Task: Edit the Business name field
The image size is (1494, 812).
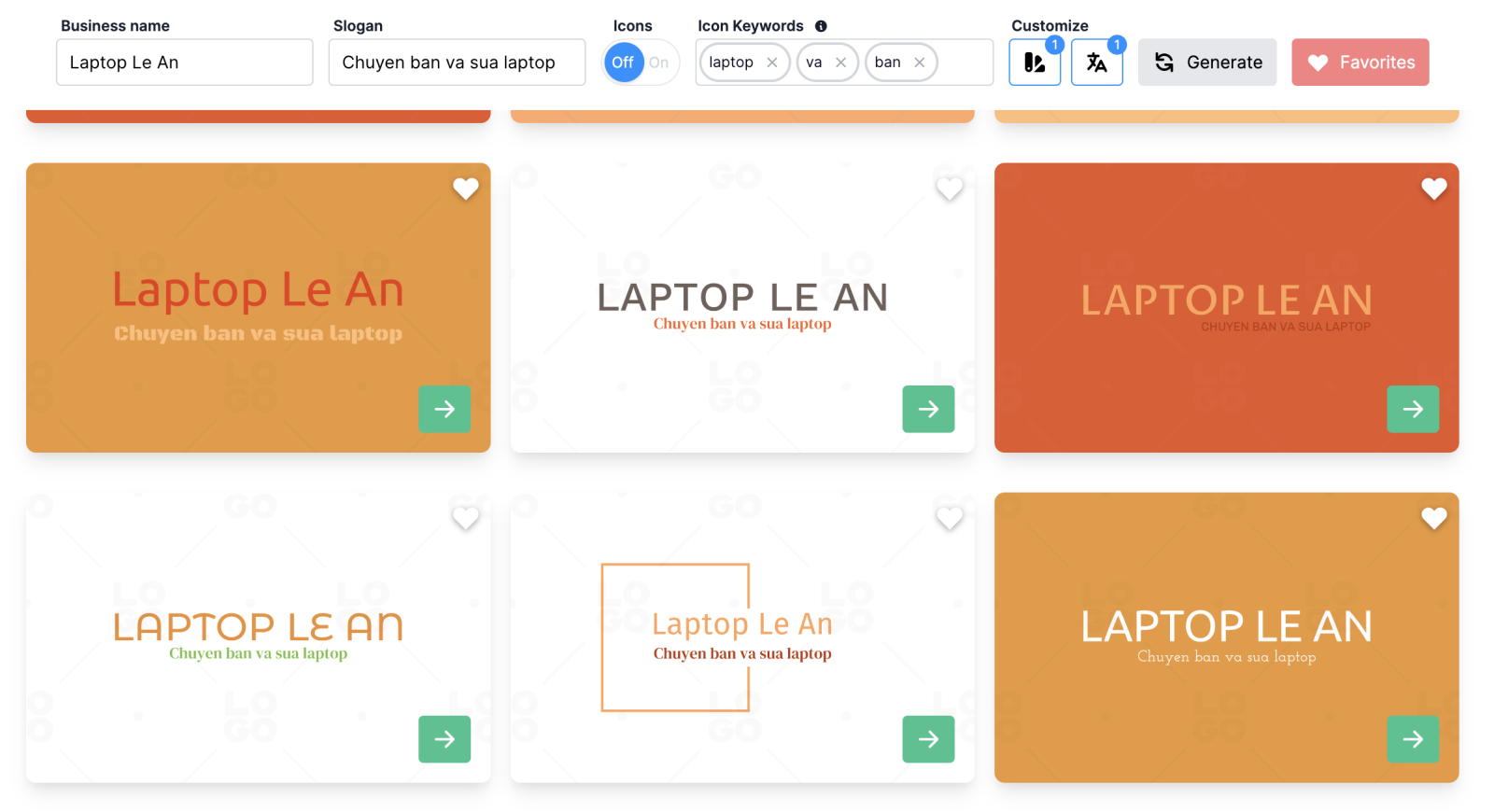Action: [185, 63]
